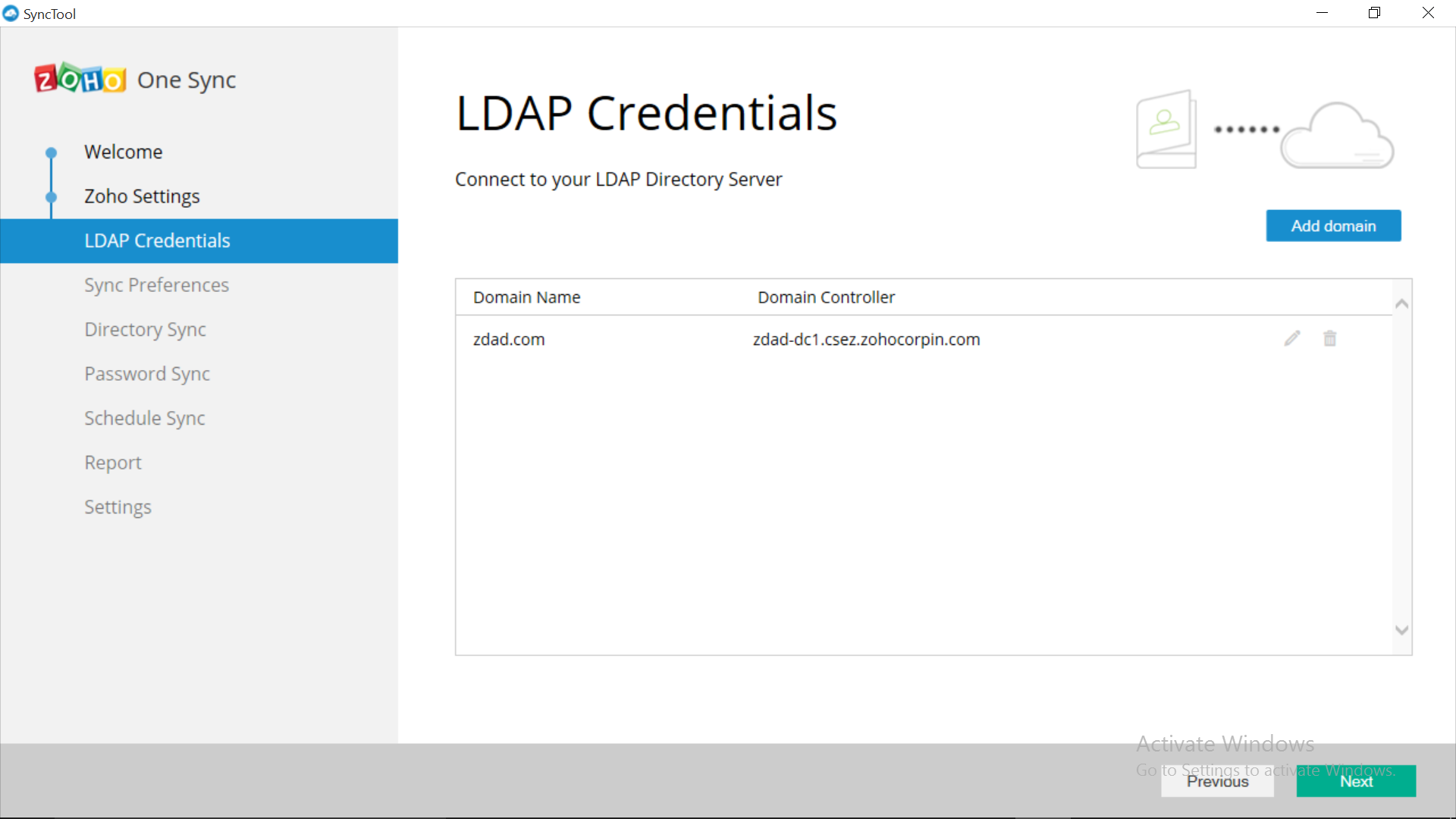This screenshot has width=1456, height=819.
Task: Open the Report section
Action: 113,463
